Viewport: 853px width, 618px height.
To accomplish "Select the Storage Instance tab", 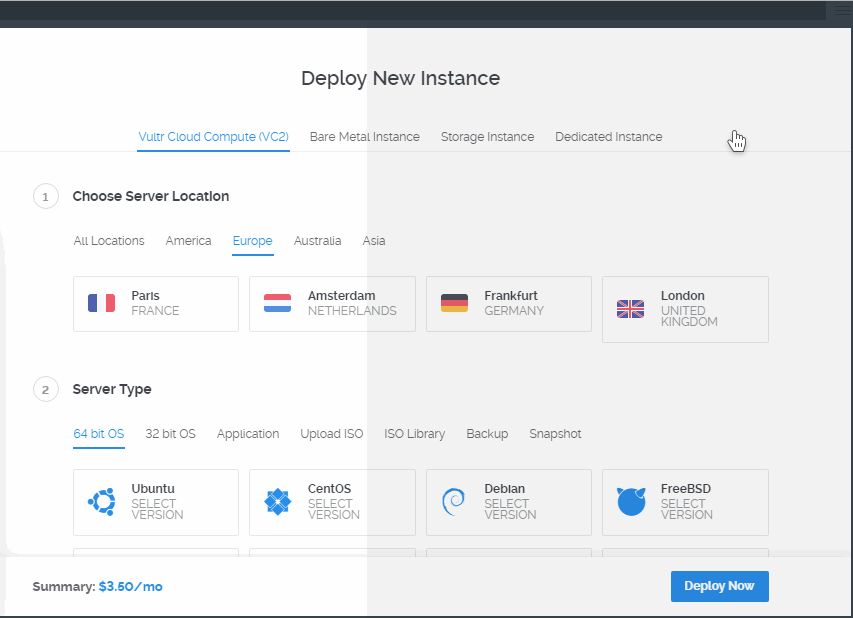I will (487, 137).
